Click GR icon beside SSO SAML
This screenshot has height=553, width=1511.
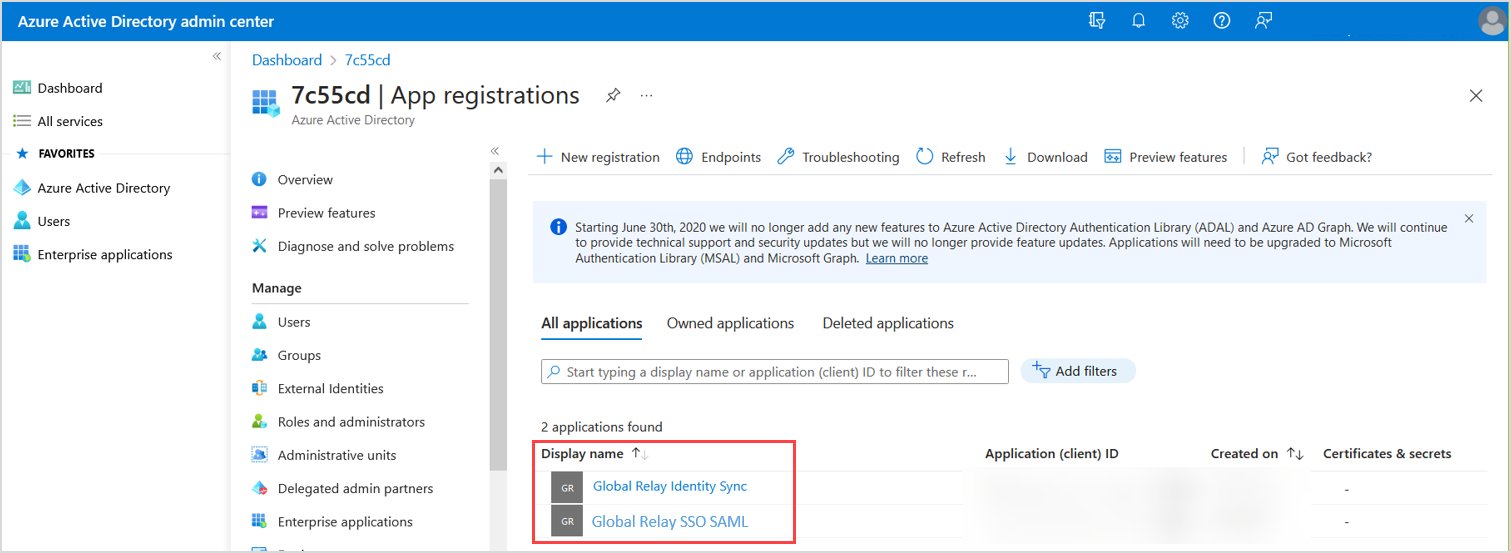567,521
